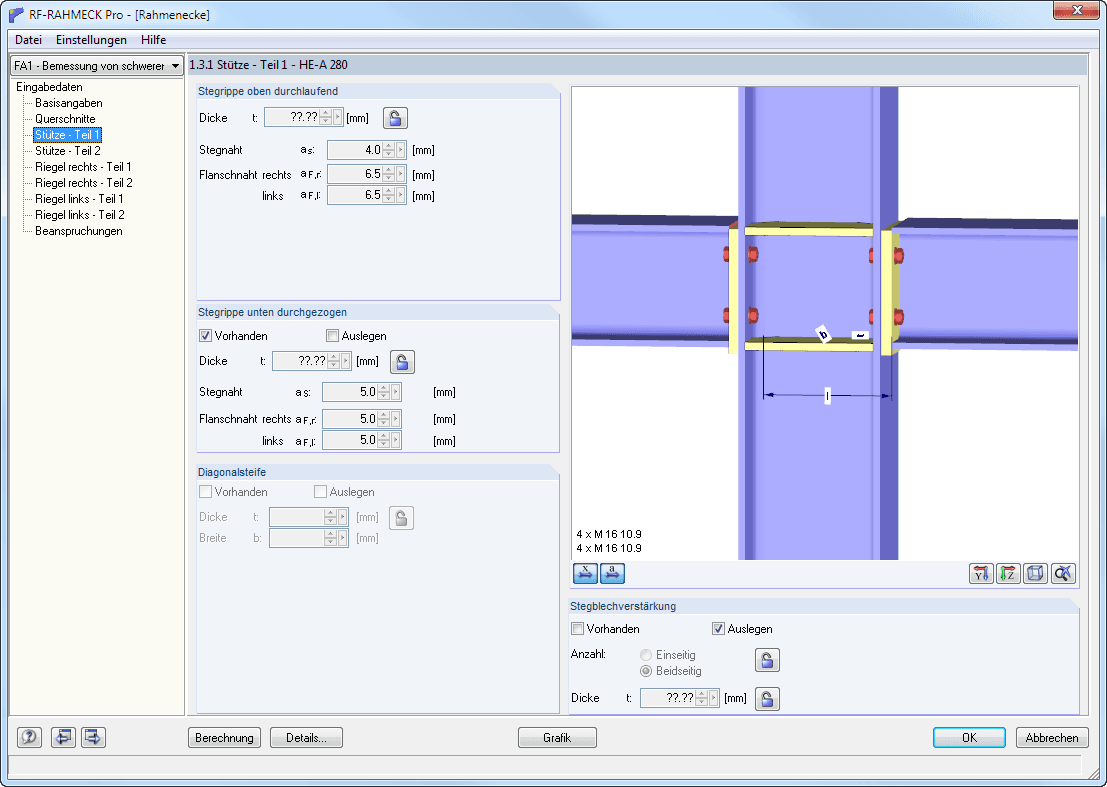
Task: Switch graphic to view along Z axis
Action: [1008, 573]
